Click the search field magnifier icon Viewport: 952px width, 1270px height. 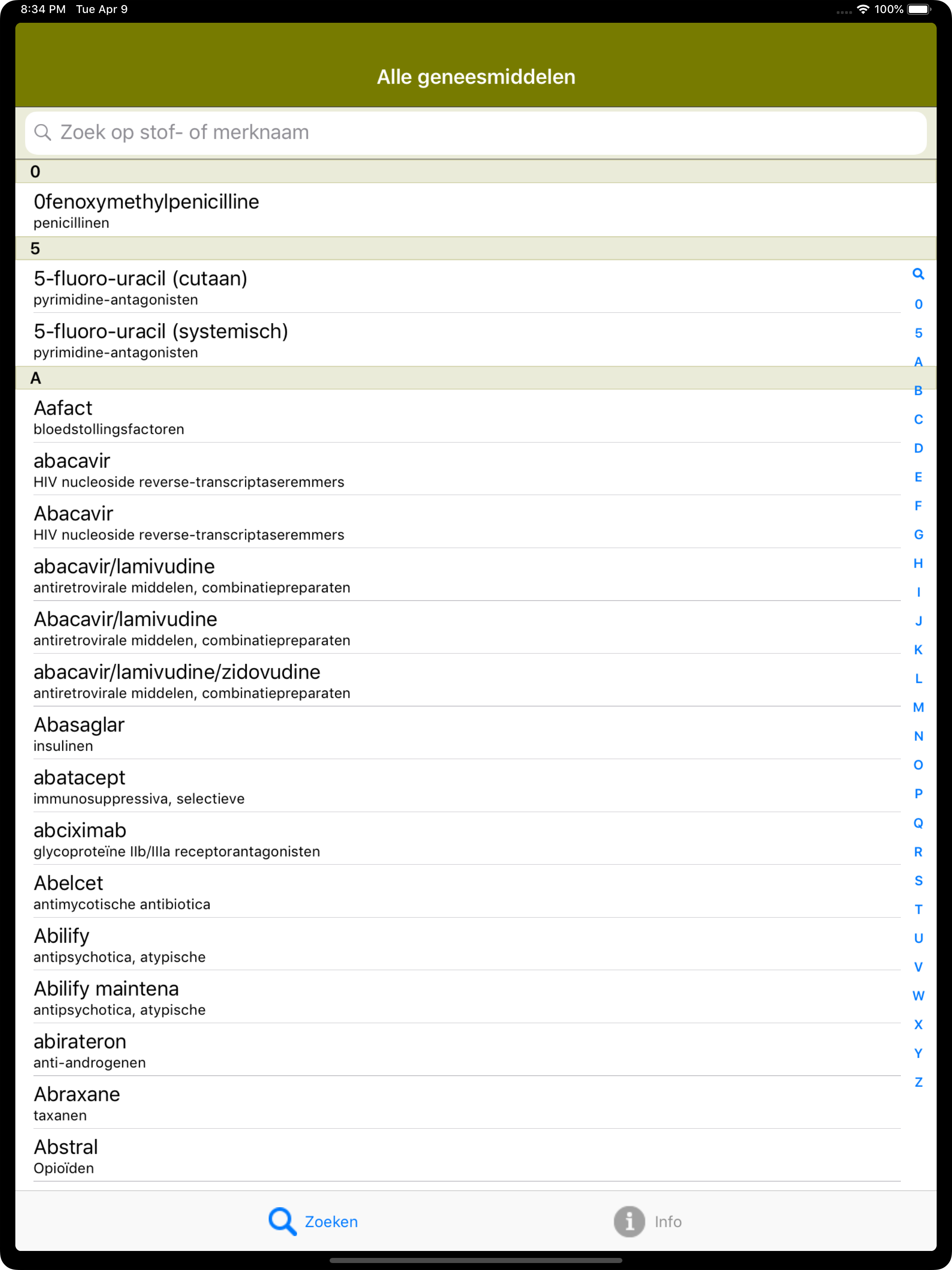(42, 132)
